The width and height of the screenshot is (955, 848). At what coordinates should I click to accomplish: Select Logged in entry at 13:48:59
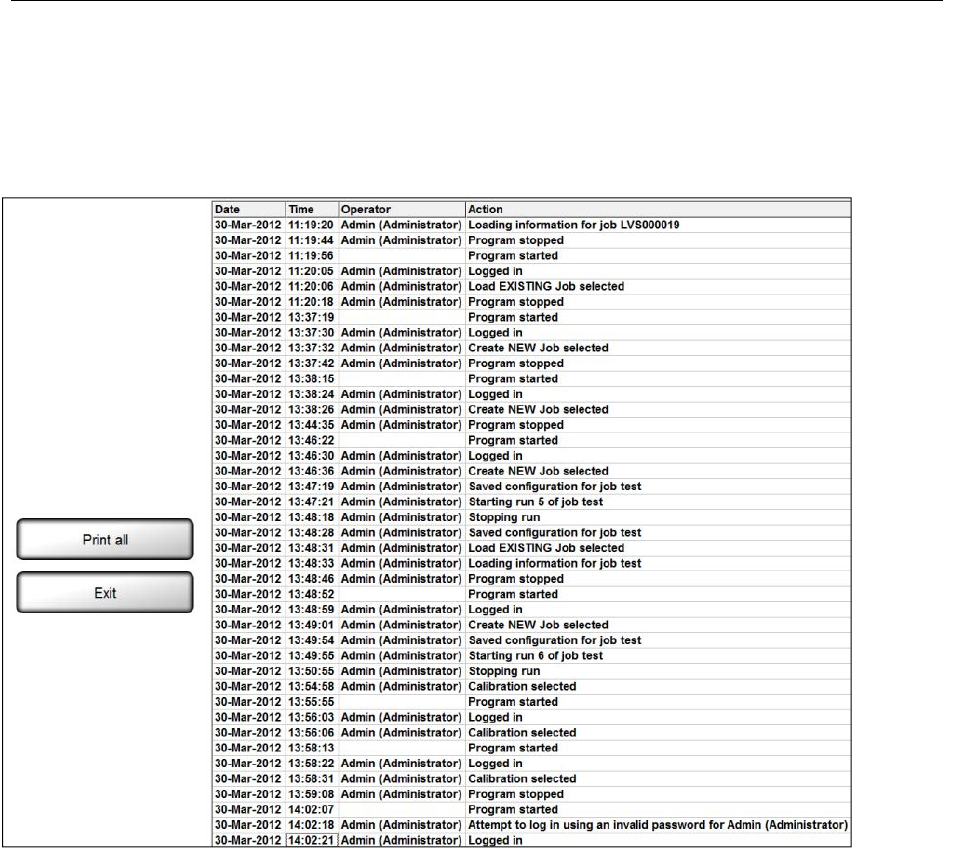495,609
